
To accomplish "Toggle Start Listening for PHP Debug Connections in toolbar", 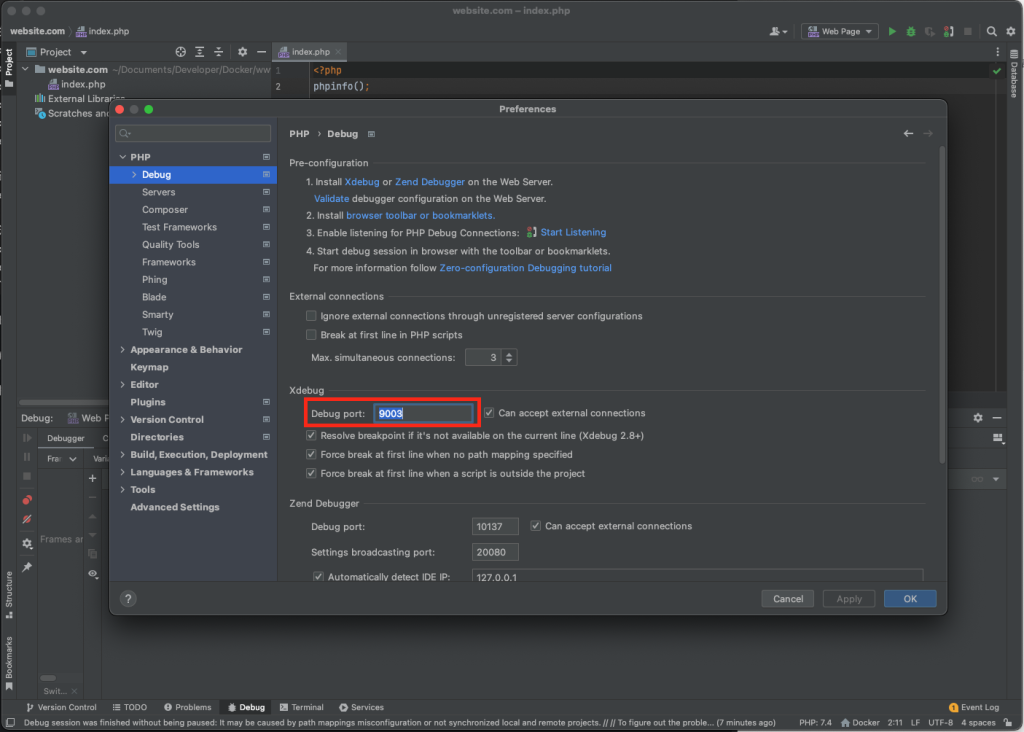I will click(x=948, y=31).
